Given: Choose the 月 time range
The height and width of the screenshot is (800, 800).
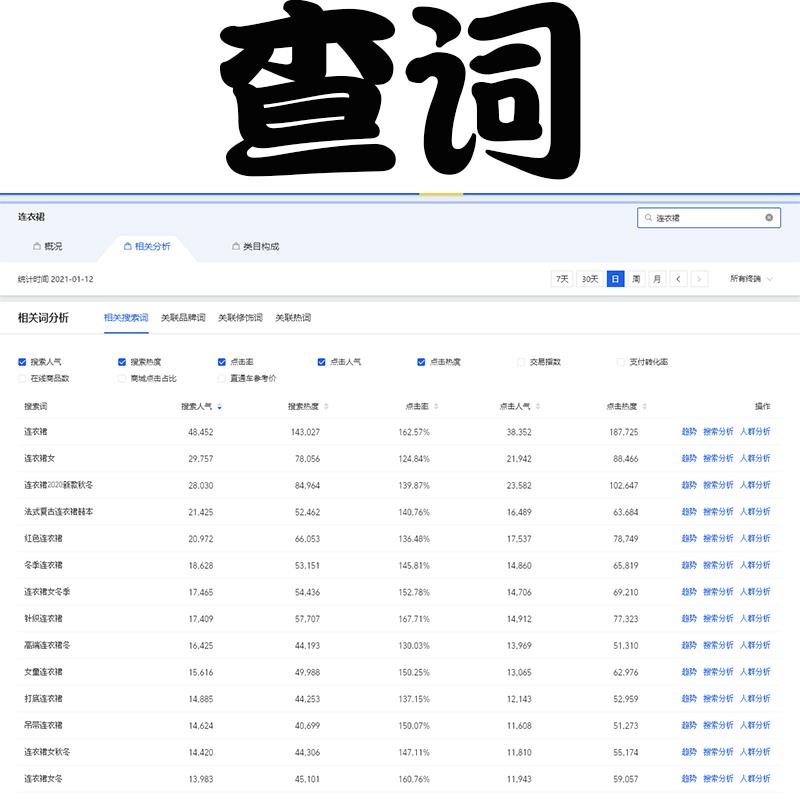Looking at the screenshot, I should tap(657, 279).
